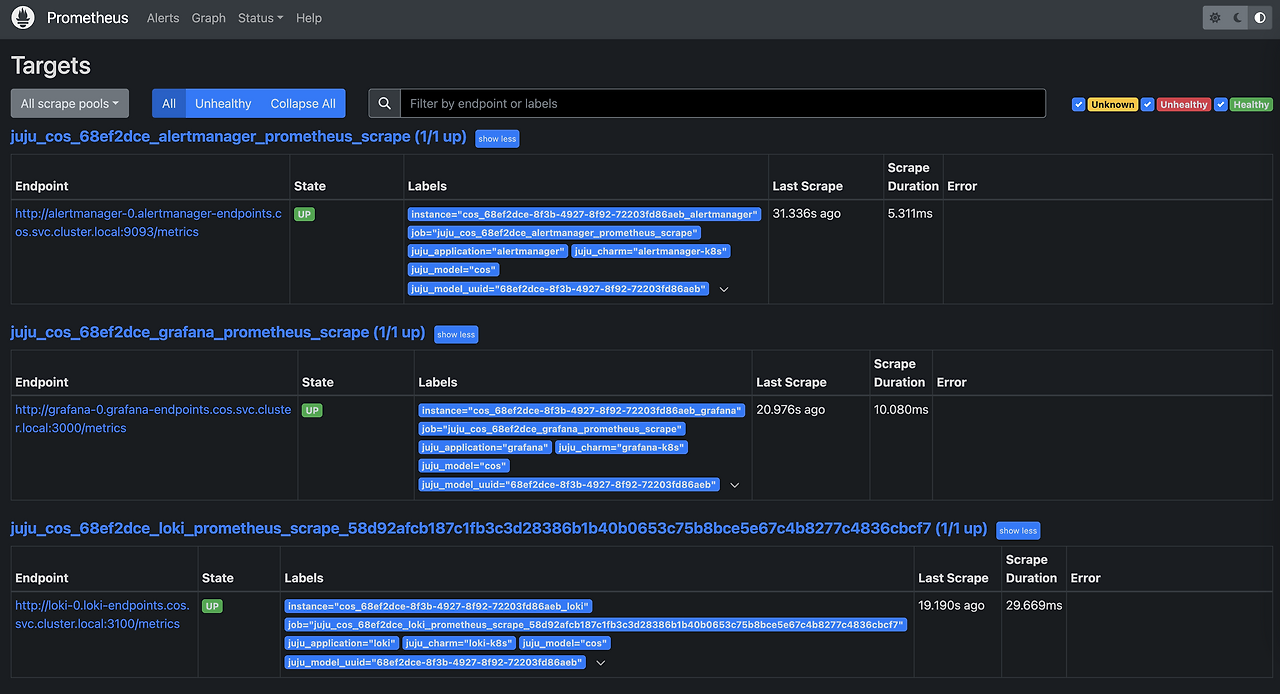The image size is (1280, 694).
Task: Click label job="juju_cos_68ef2dce_grafana_prometheus_scrape"
Action: 551,429
